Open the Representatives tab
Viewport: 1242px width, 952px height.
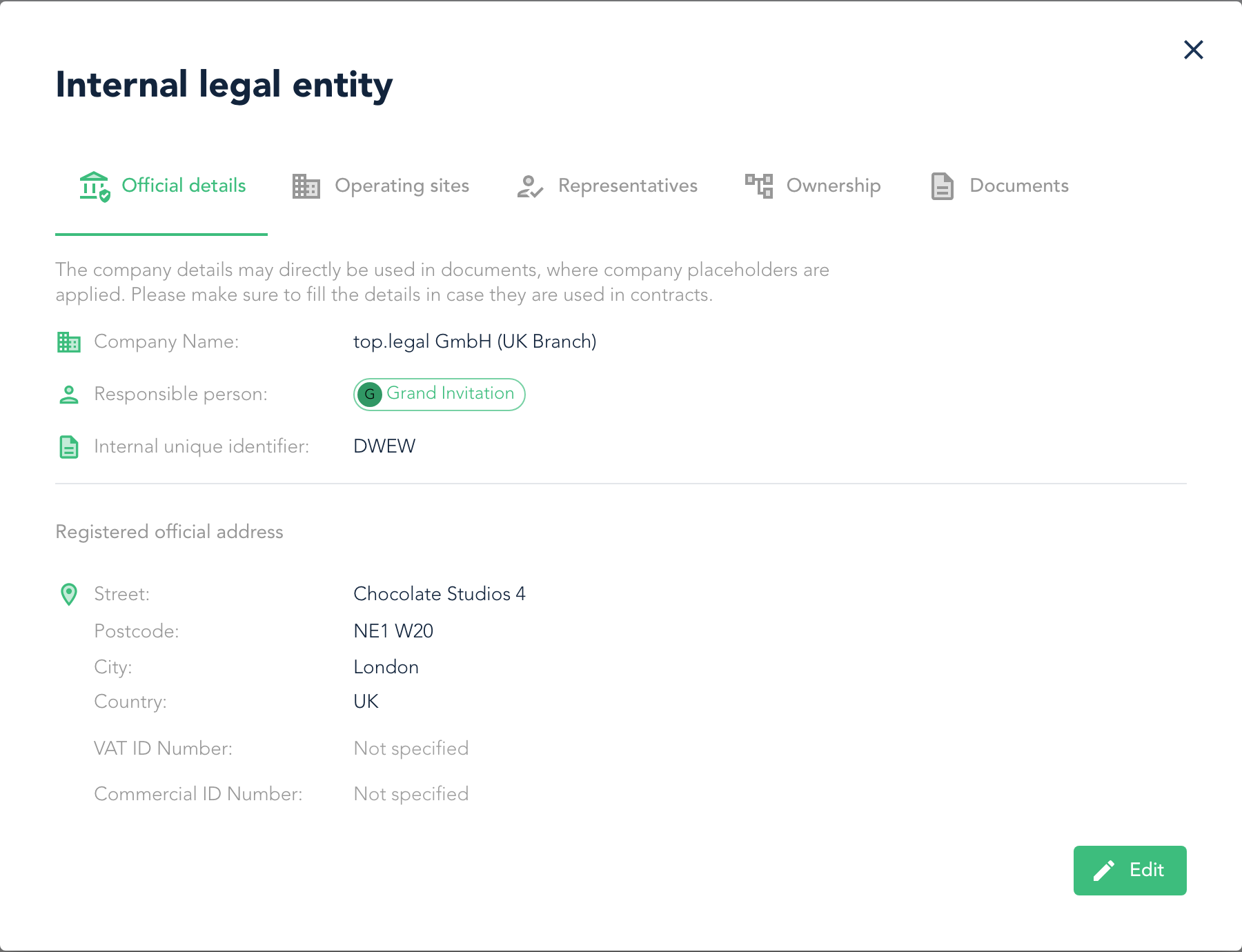tap(607, 186)
